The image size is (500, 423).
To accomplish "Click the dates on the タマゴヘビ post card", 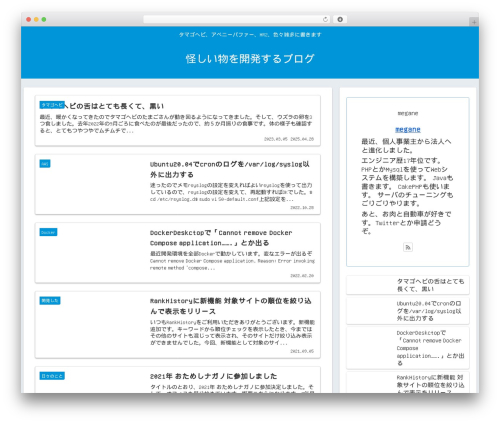I will click(x=289, y=139).
